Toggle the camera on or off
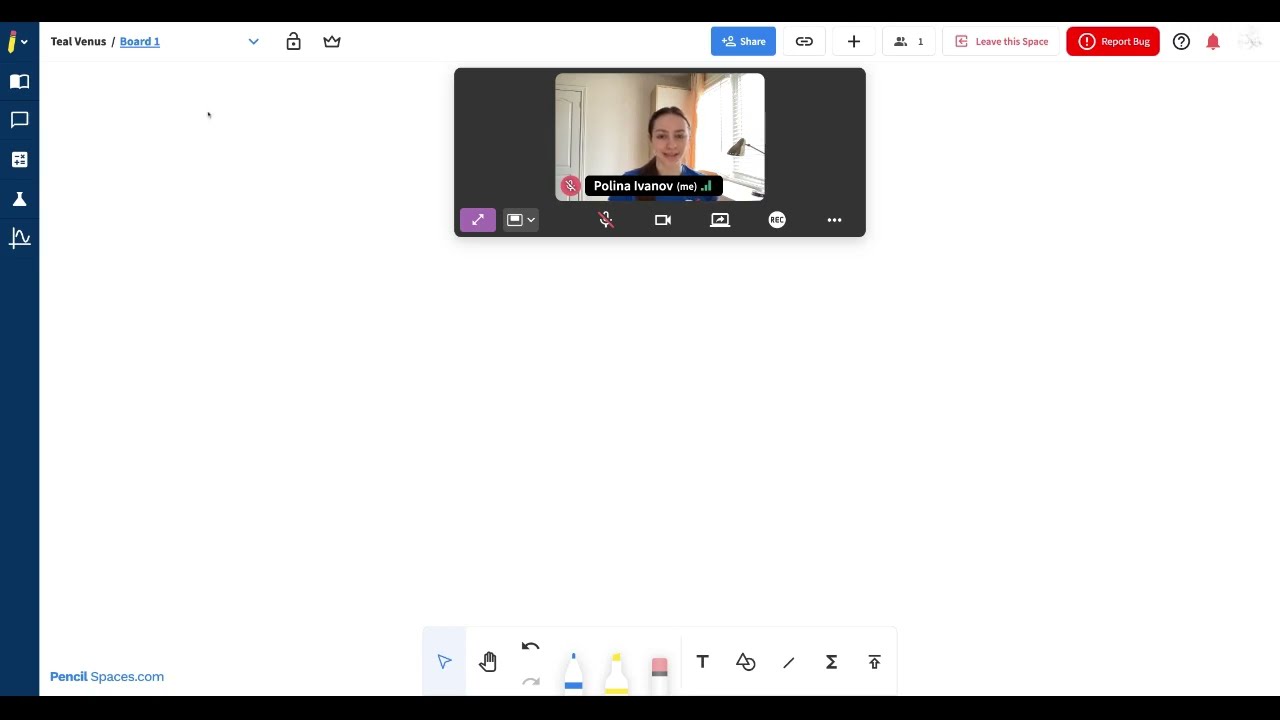The width and height of the screenshot is (1280, 720). pos(663,220)
